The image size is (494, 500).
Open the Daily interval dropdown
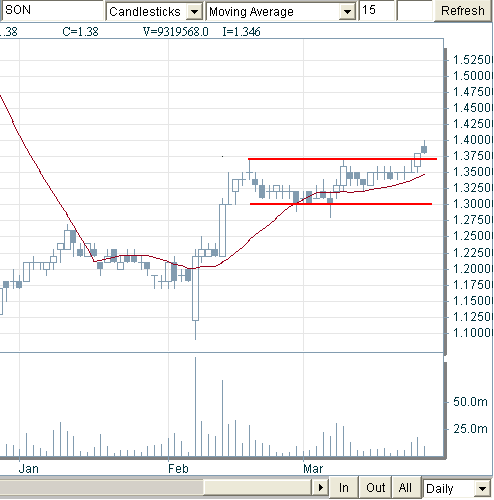(482, 489)
